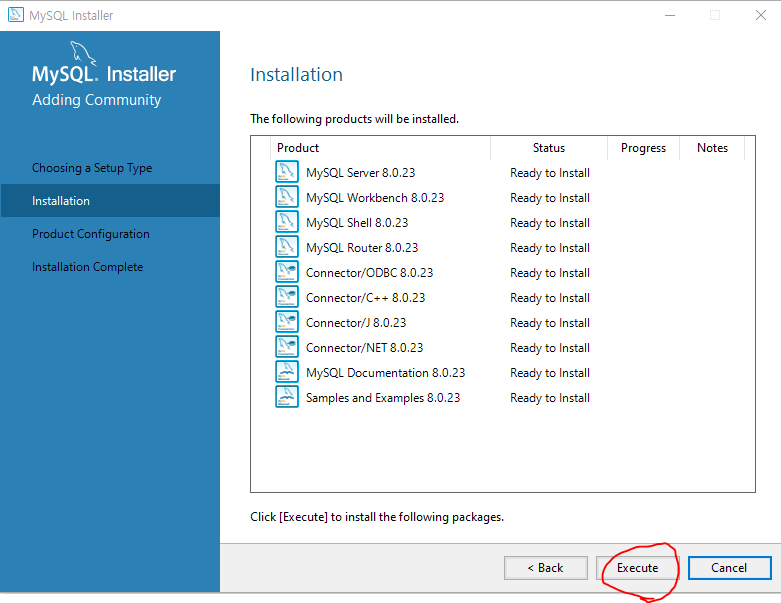
Task: Open the Product Configuration step
Action: click(x=91, y=234)
